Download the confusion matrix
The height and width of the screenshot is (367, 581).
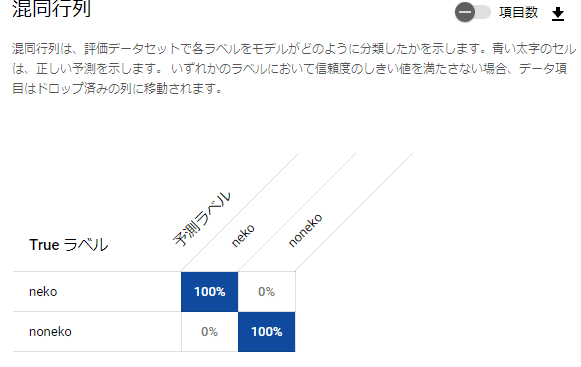558,14
